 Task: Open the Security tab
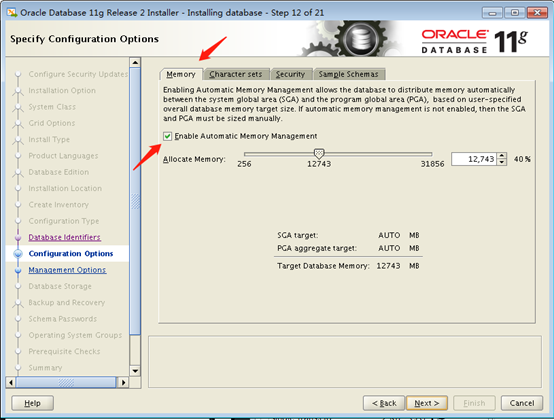tap(290, 74)
